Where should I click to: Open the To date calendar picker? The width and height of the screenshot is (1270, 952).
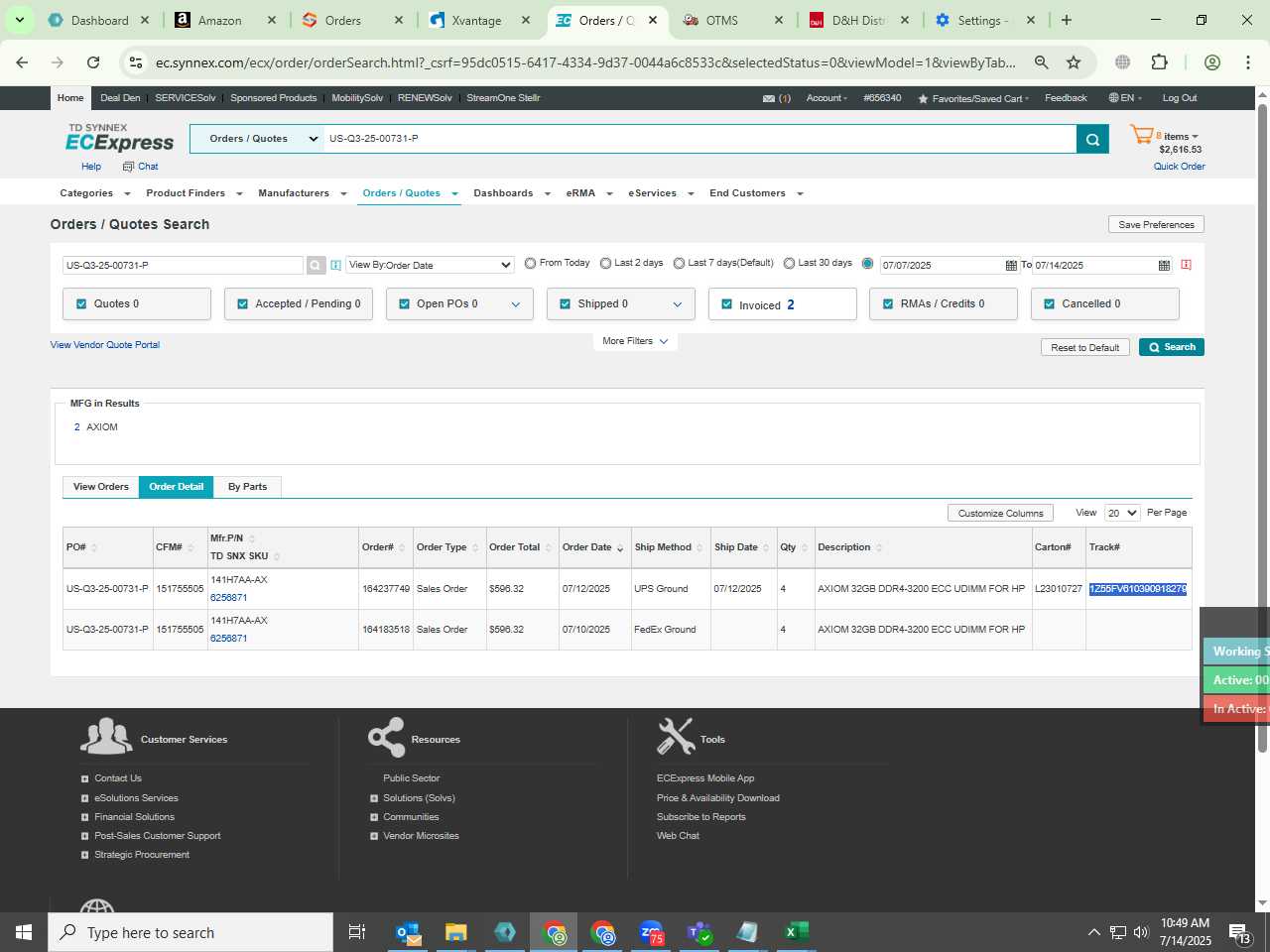(1164, 265)
